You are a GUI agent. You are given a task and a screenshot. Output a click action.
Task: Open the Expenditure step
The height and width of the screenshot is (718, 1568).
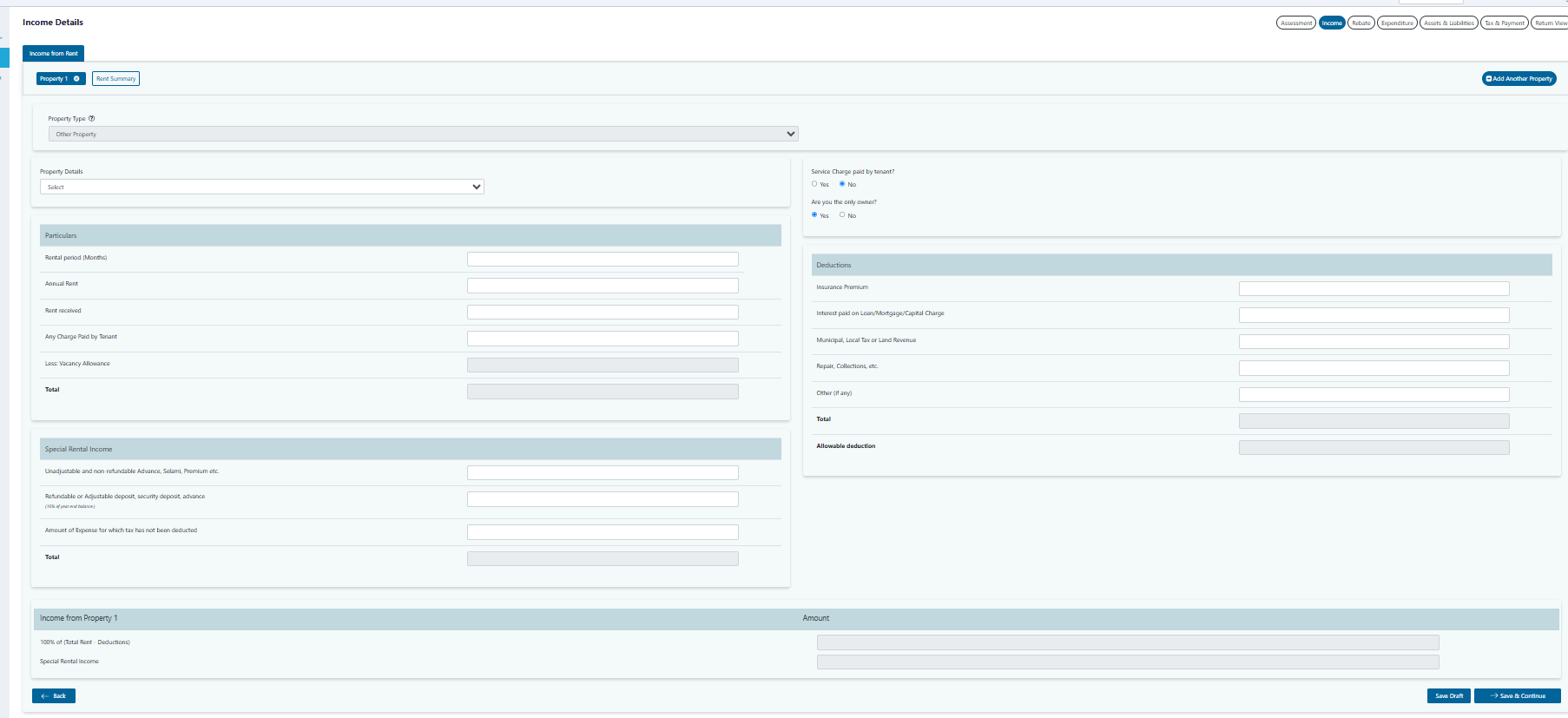point(1397,23)
